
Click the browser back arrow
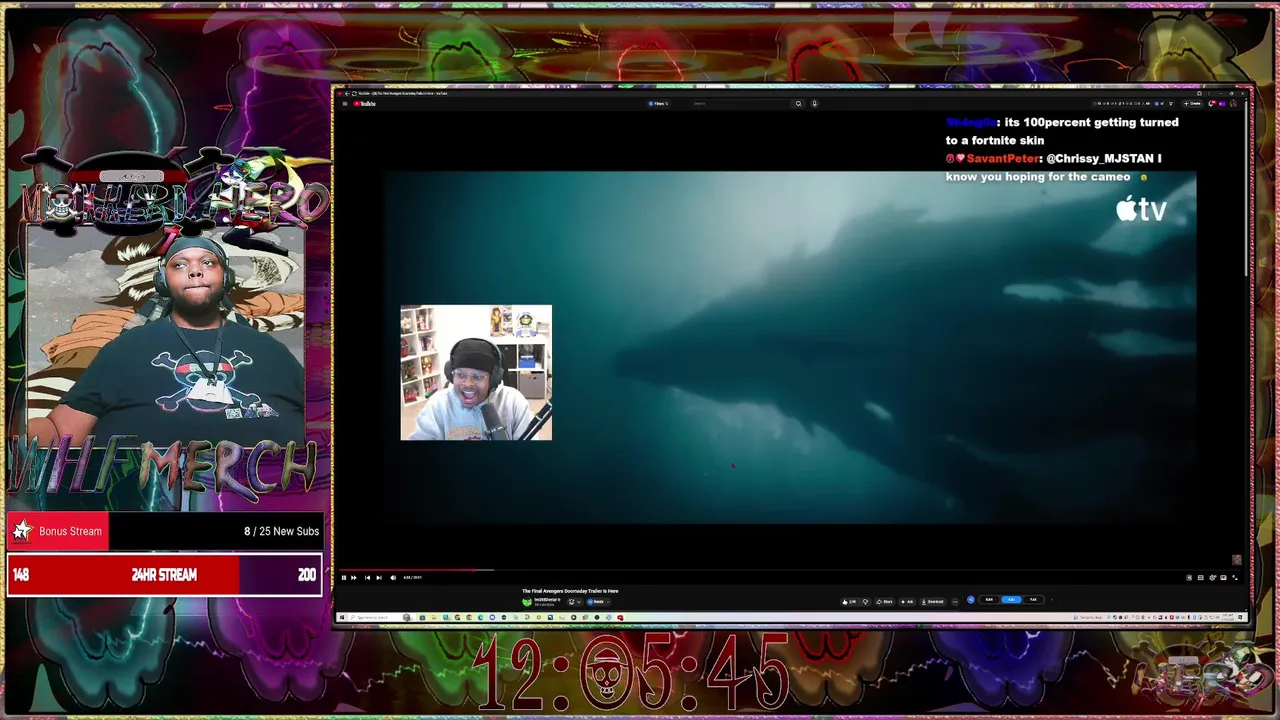click(x=347, y=93)
